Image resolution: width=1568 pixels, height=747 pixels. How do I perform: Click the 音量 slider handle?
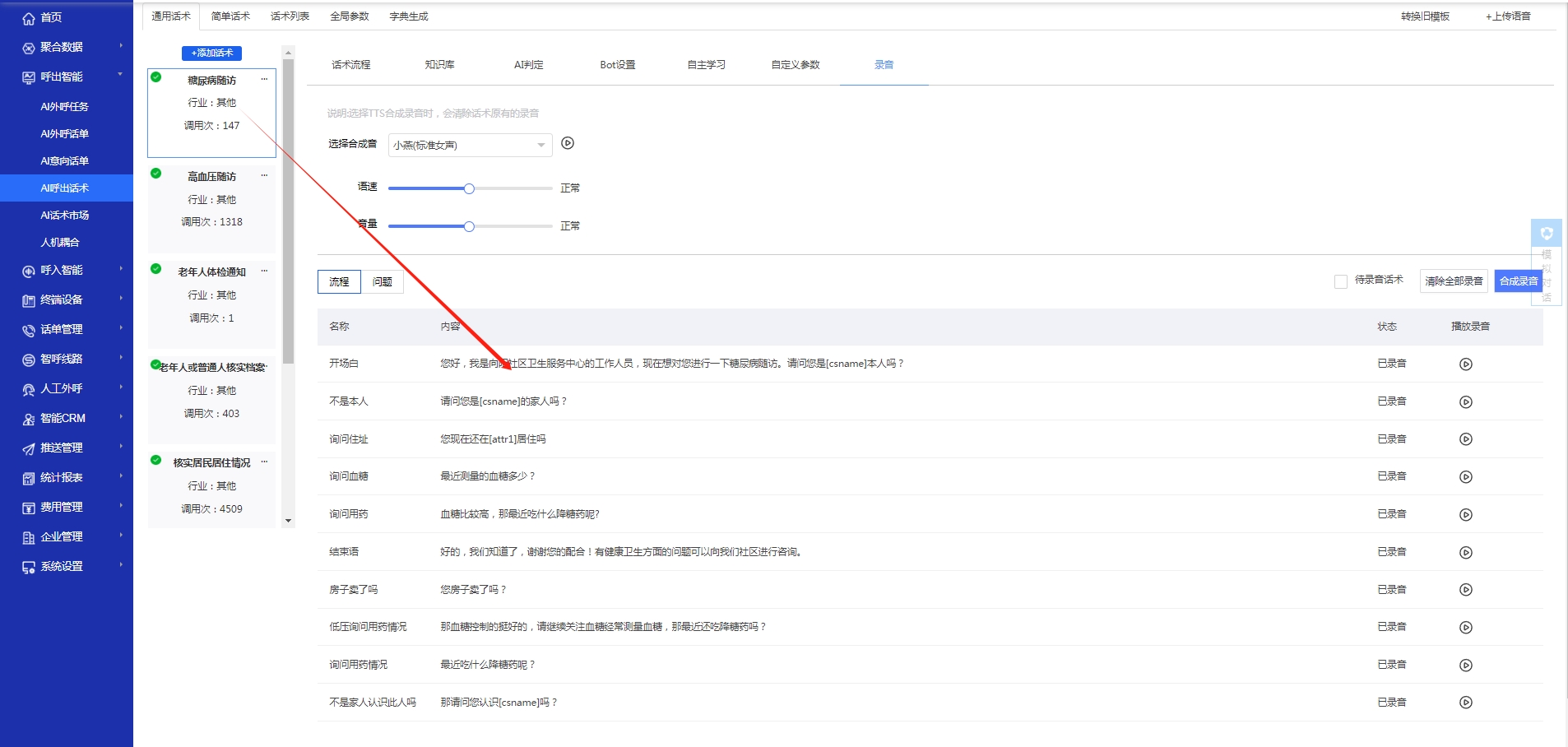click(469, 225)
